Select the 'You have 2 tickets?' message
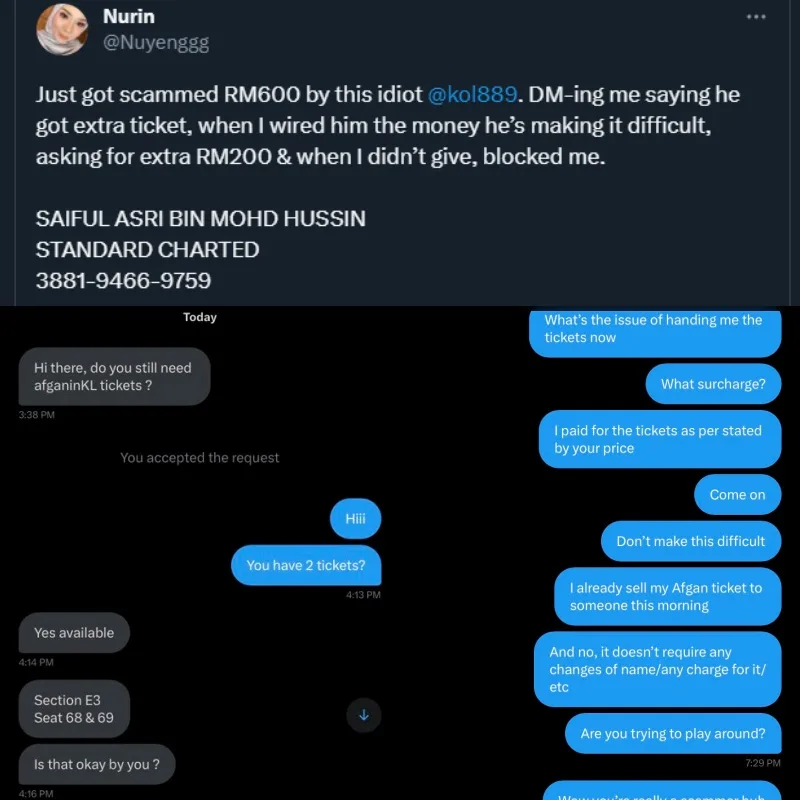This screenshot has height=800, width=800. click(306, 565)
